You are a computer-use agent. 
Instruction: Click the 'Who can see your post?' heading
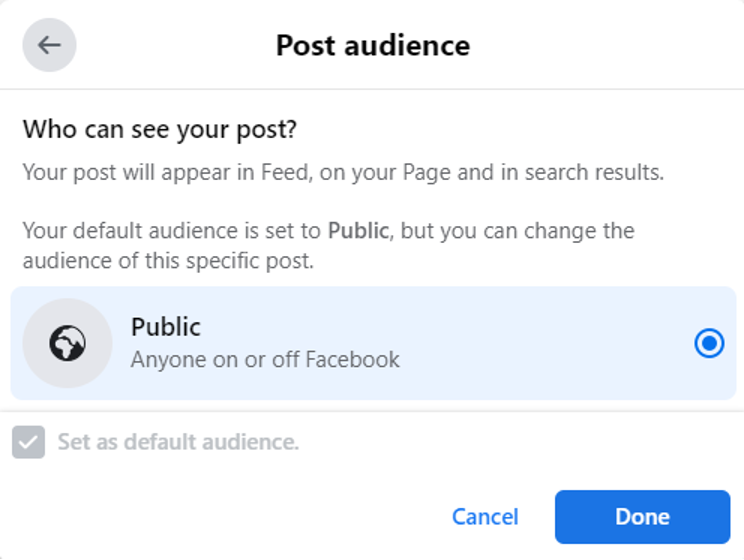click(x=160, y=129)
